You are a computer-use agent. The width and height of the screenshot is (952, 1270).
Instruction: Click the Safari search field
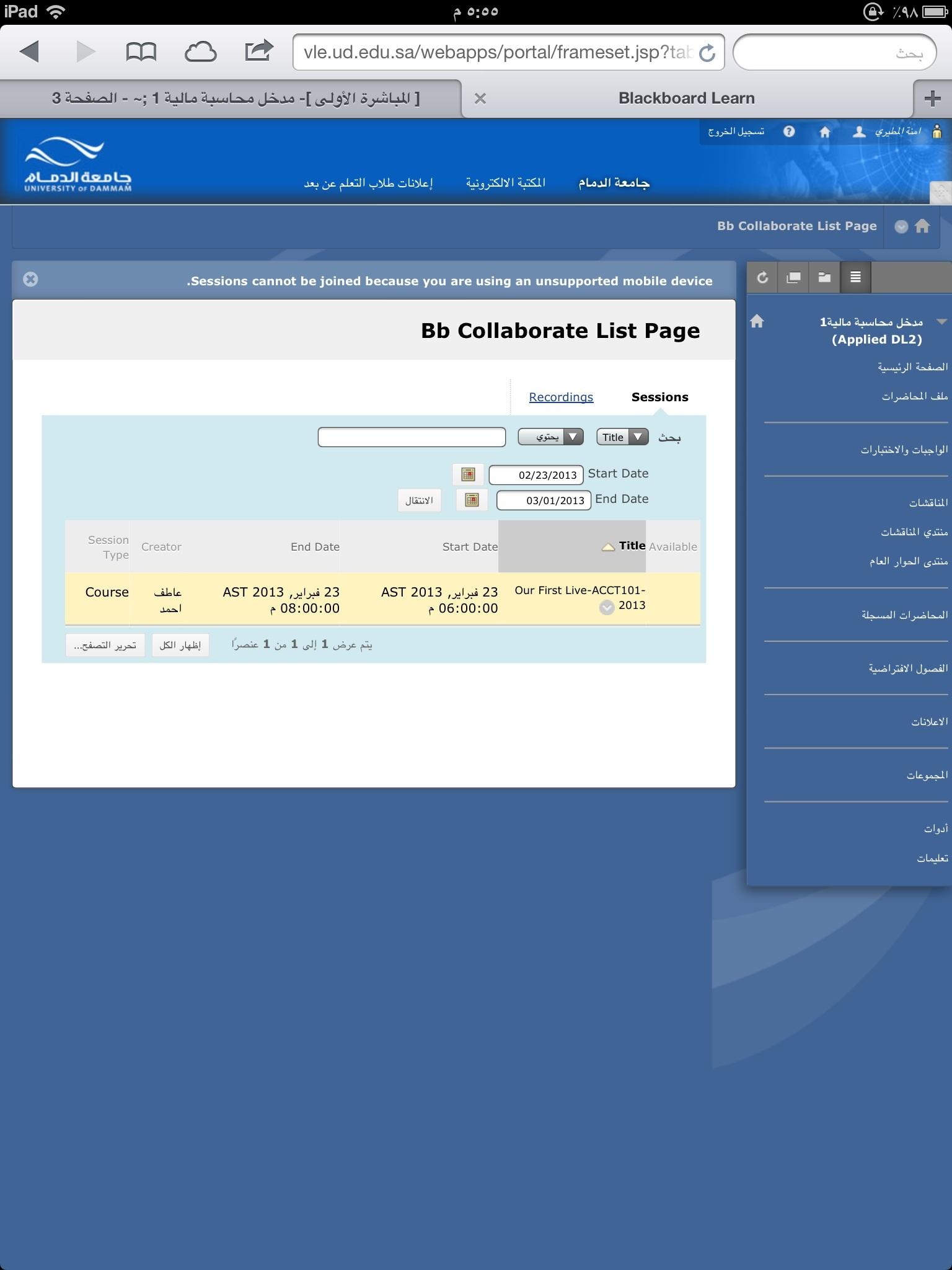pos(834,52)
